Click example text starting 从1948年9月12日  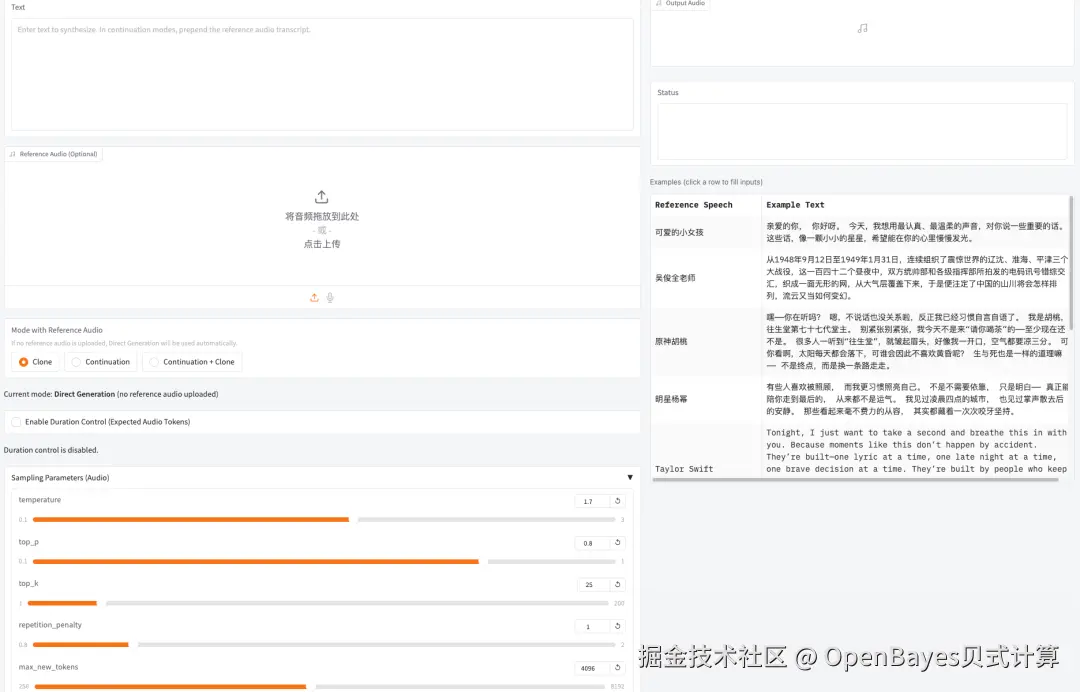coord(916,277)
